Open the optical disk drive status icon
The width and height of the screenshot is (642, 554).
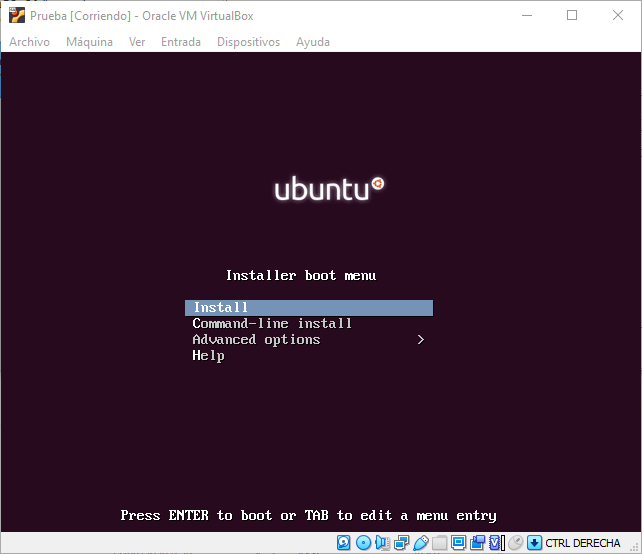(363, 543)
